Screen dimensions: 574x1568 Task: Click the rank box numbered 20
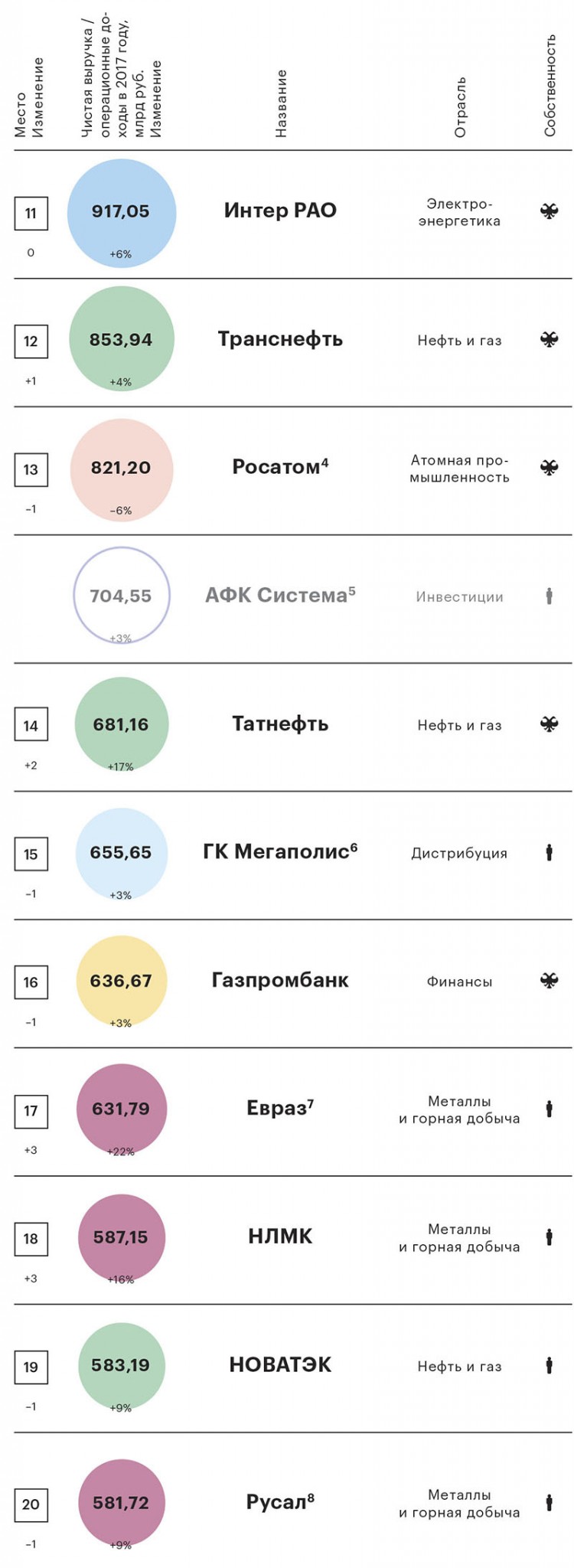[31, 1504]
